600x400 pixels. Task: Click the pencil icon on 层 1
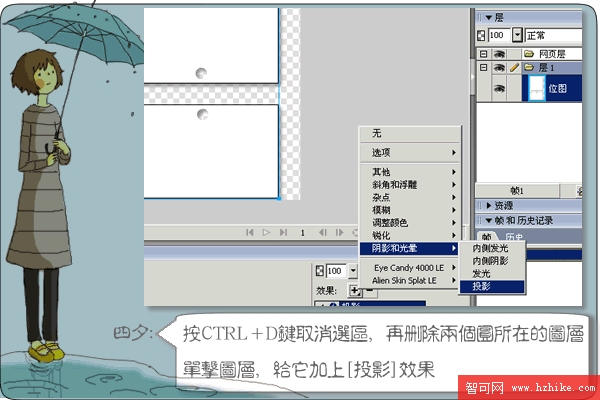coord(514,68)
